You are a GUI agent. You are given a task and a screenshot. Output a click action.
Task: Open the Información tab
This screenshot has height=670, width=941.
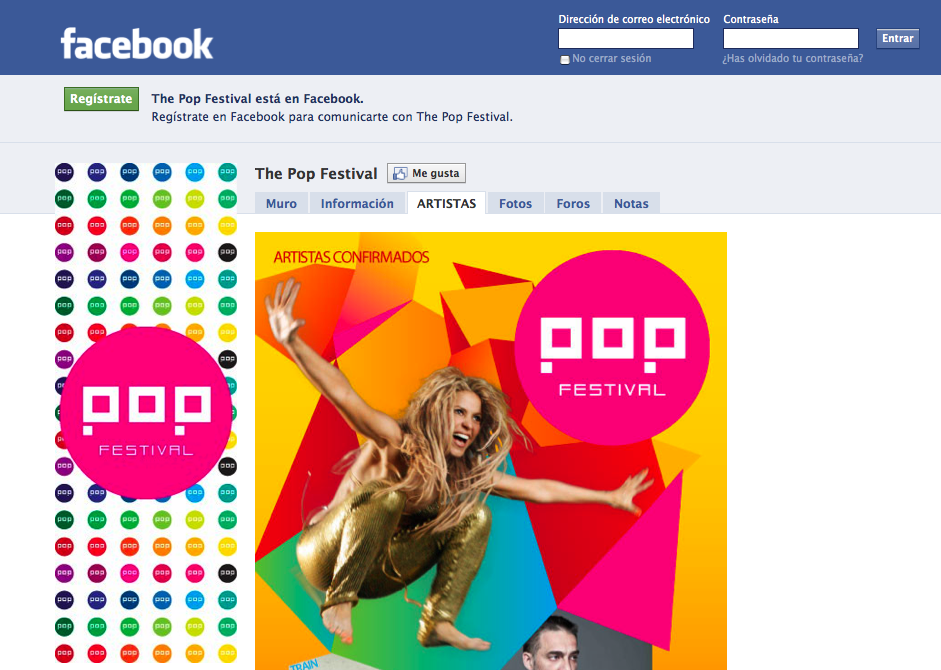pos(357,204)
